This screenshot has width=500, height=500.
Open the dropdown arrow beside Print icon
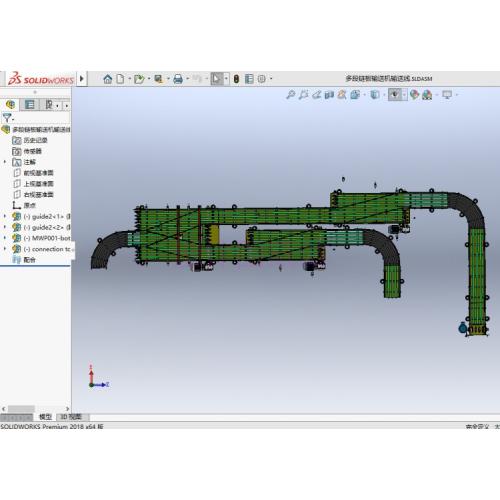pyautogui.click(x=188, y=79)
